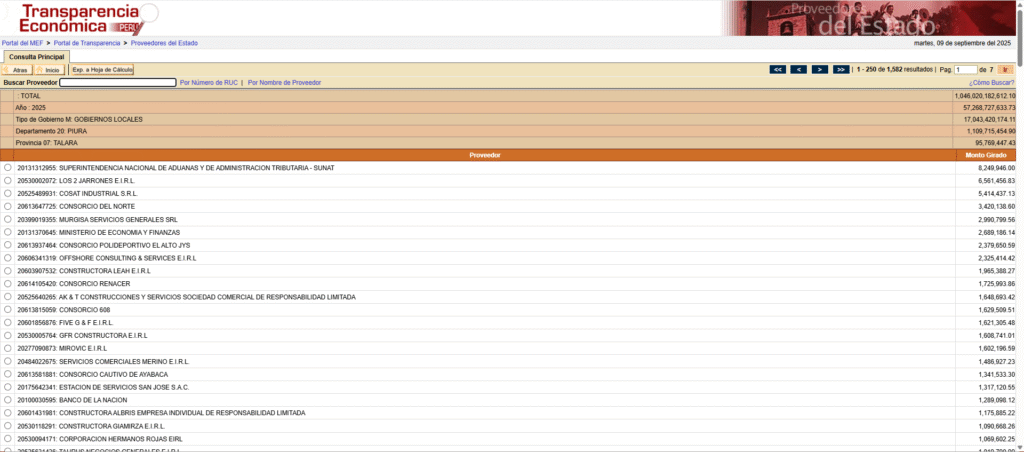
Task: Export results with Exp. a Hoja de Cálculo
Action: [102, 69]
